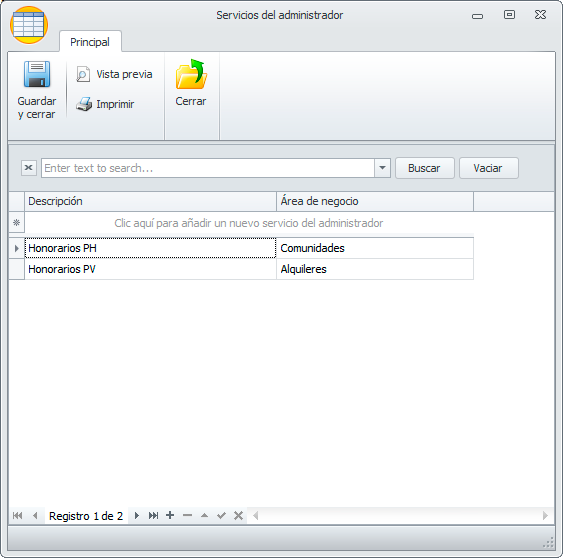
Task: Open the application table logo menu
Action: (x=29, y=25)
